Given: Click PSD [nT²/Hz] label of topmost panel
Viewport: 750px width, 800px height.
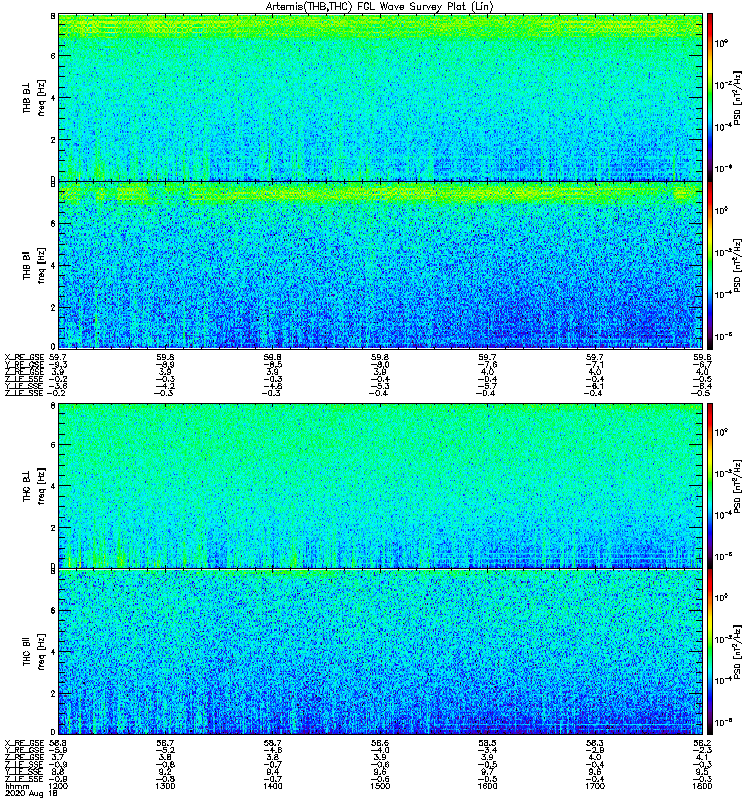Looking at the screenshot, I should 737,98.
